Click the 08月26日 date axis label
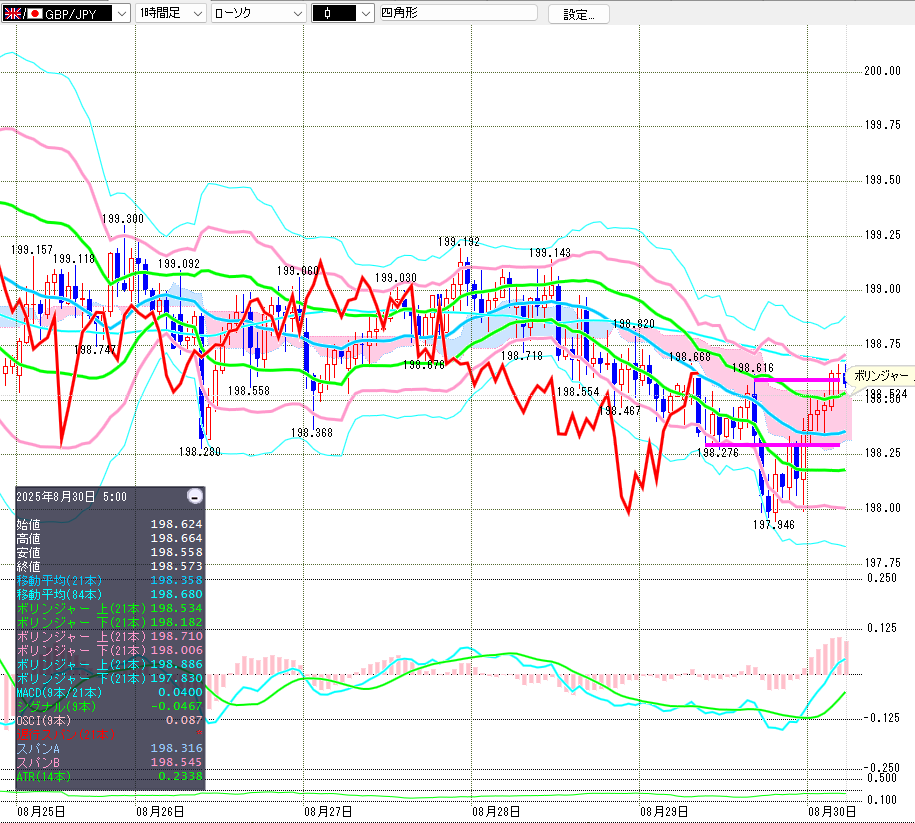The image size is (915, 823). (x=160, y=811)
